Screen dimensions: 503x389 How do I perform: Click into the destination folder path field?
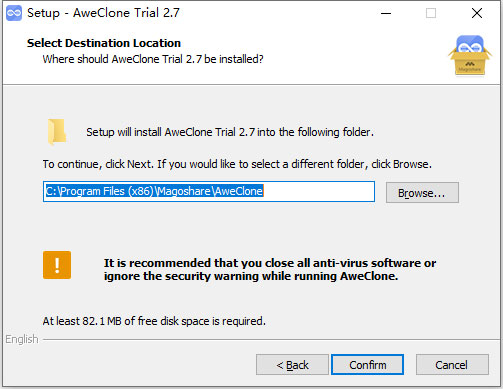tap(209, 191)
